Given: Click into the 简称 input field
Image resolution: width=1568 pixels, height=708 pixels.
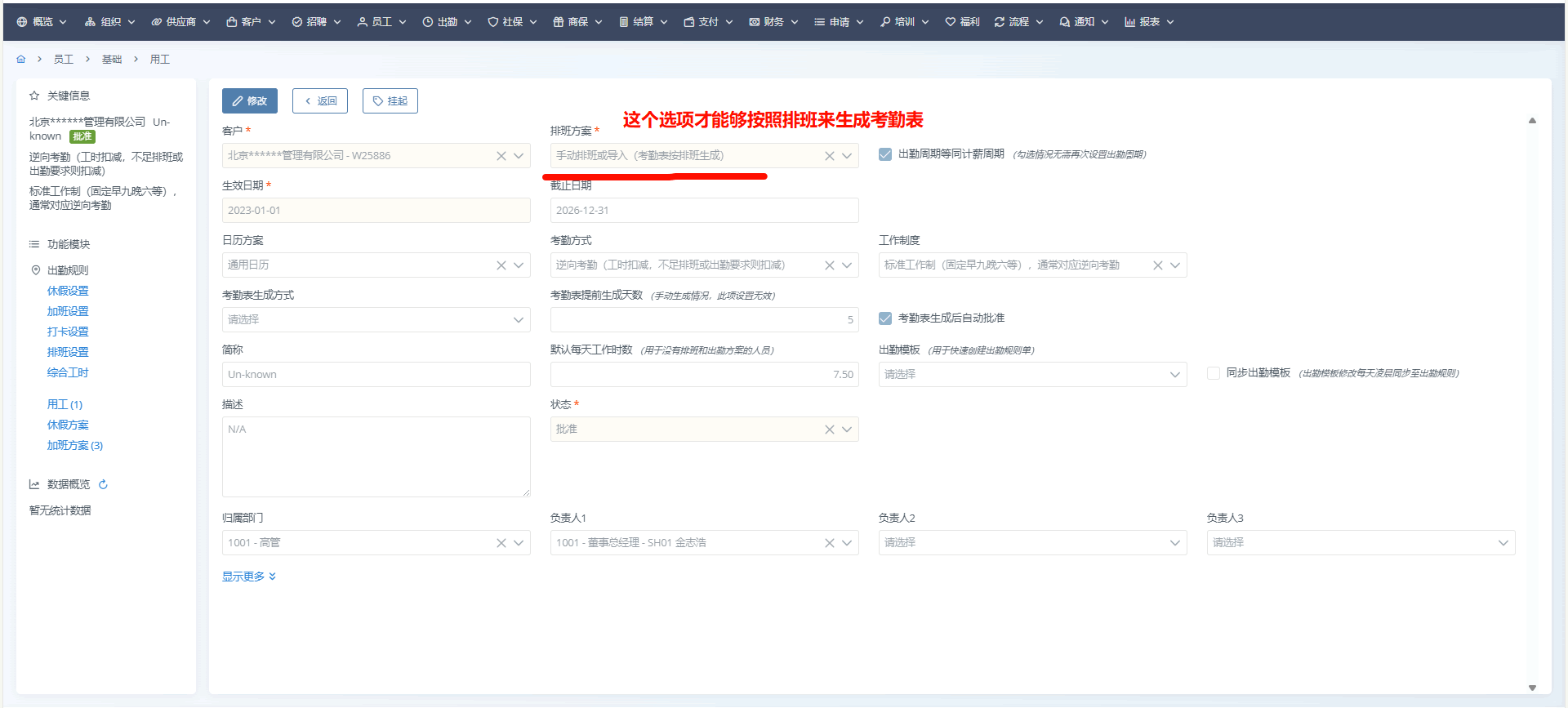Looking at the screenshot, I should pos(376,375).
